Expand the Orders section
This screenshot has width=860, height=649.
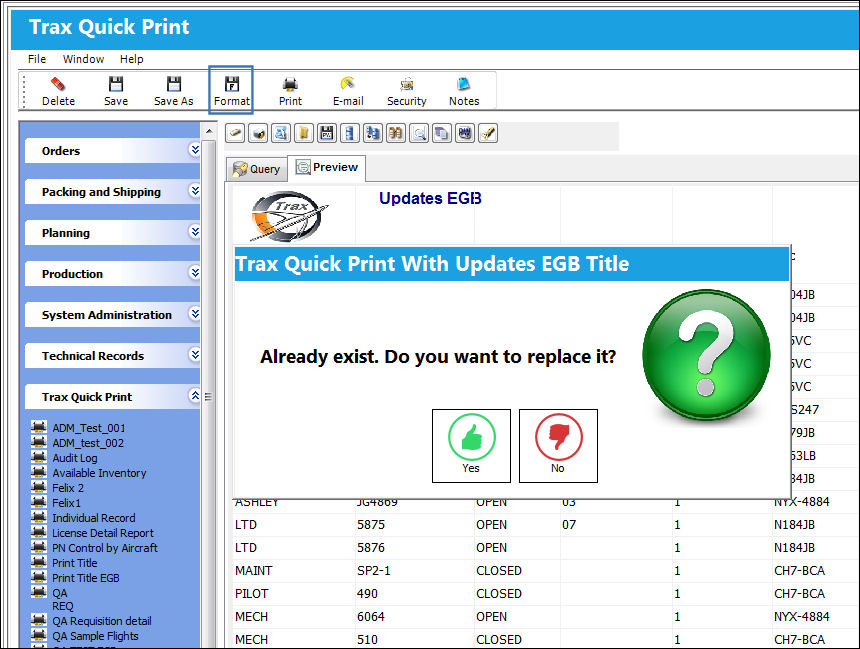point(195,150)
